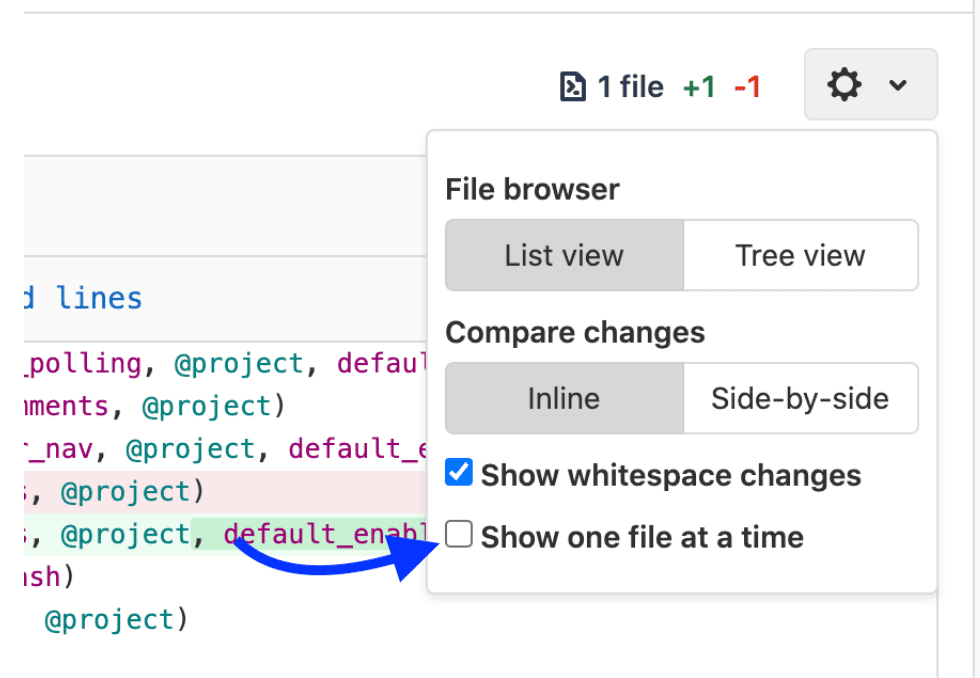The height and width of the screenshot is (678, 980).
Task: Select Inline compare mode
Action: pos(563,398)
